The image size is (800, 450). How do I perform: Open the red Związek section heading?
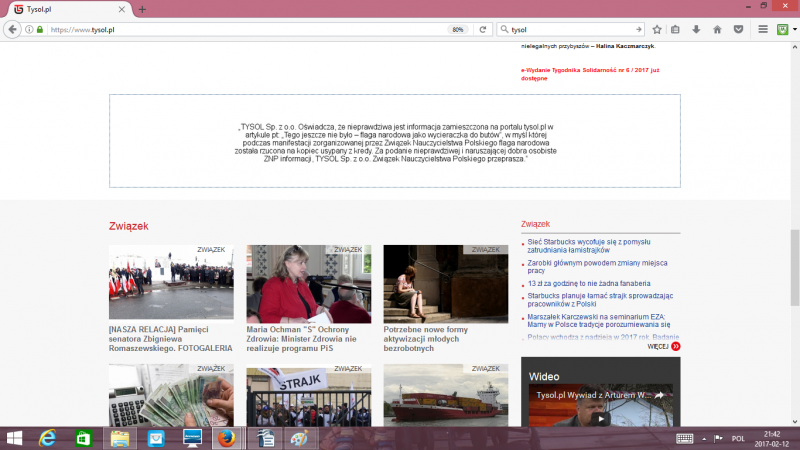pos(129,226)
